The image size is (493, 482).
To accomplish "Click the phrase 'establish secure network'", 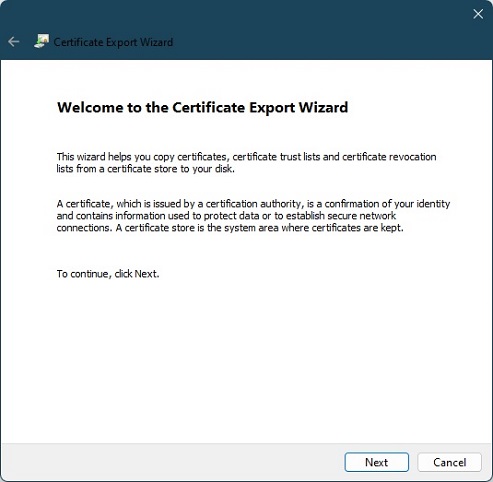I will click(x=341, y=216).
